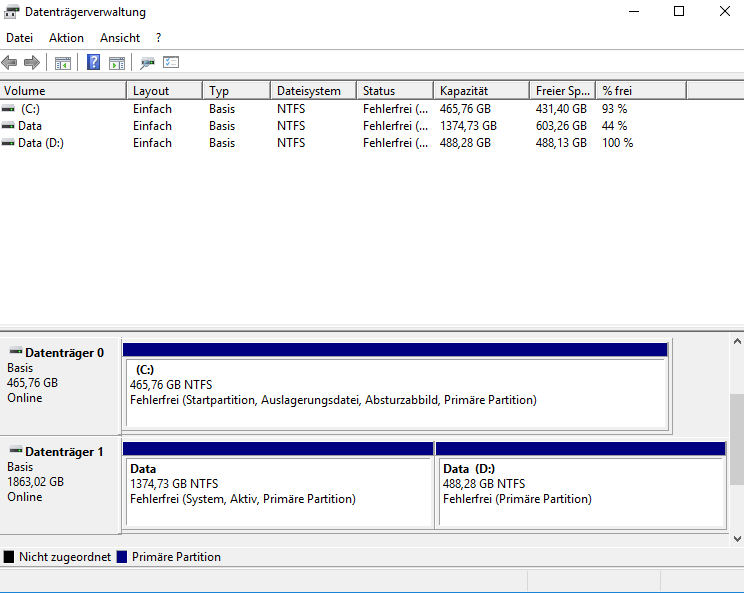Image resolution: width=744 pixels, height=593 pixels.
Task: Click the blue Primäre Partition legend swatch
Action: [121, 556]
